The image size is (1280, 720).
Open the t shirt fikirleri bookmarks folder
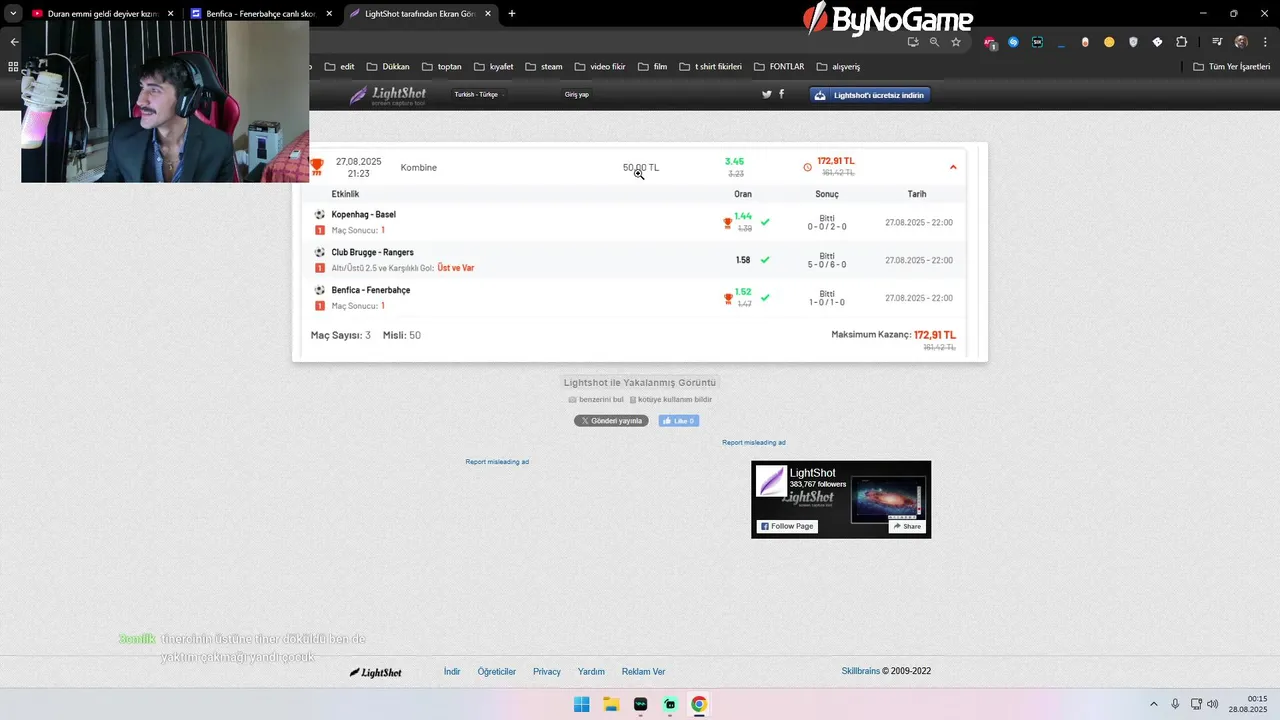pyautogui.click(x=711, y=66)
